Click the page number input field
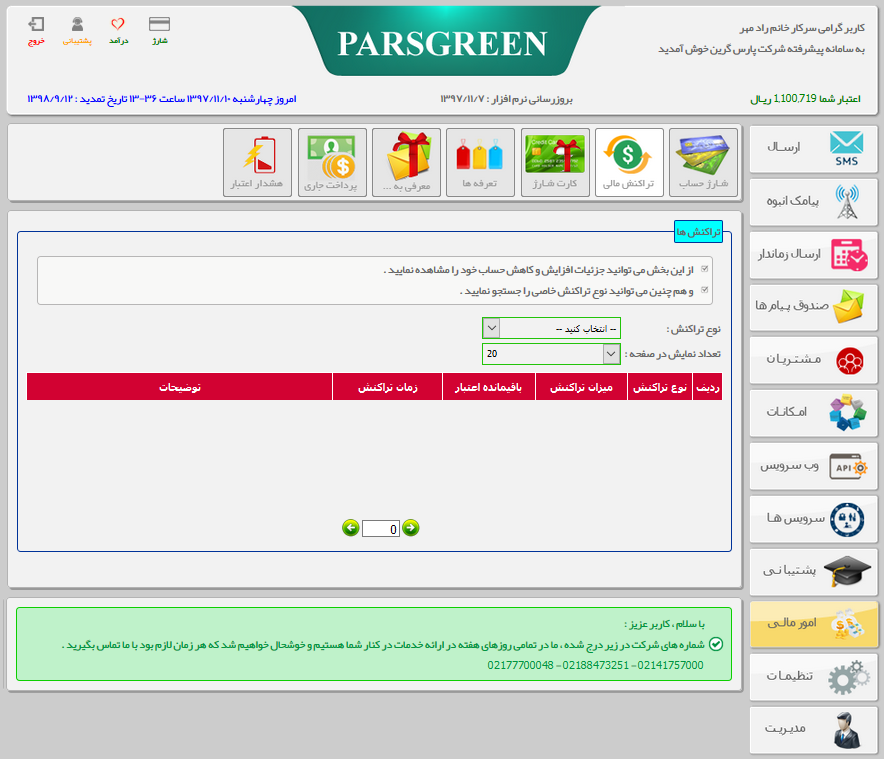 (380, 529)
